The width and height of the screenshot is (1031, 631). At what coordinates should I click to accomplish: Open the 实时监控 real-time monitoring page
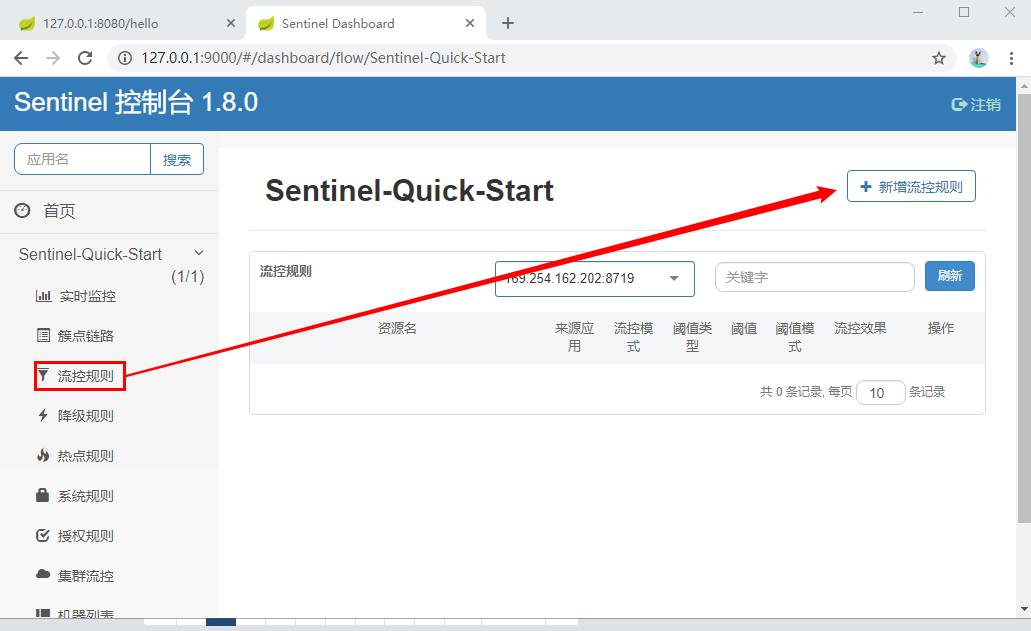click(76, 296)
